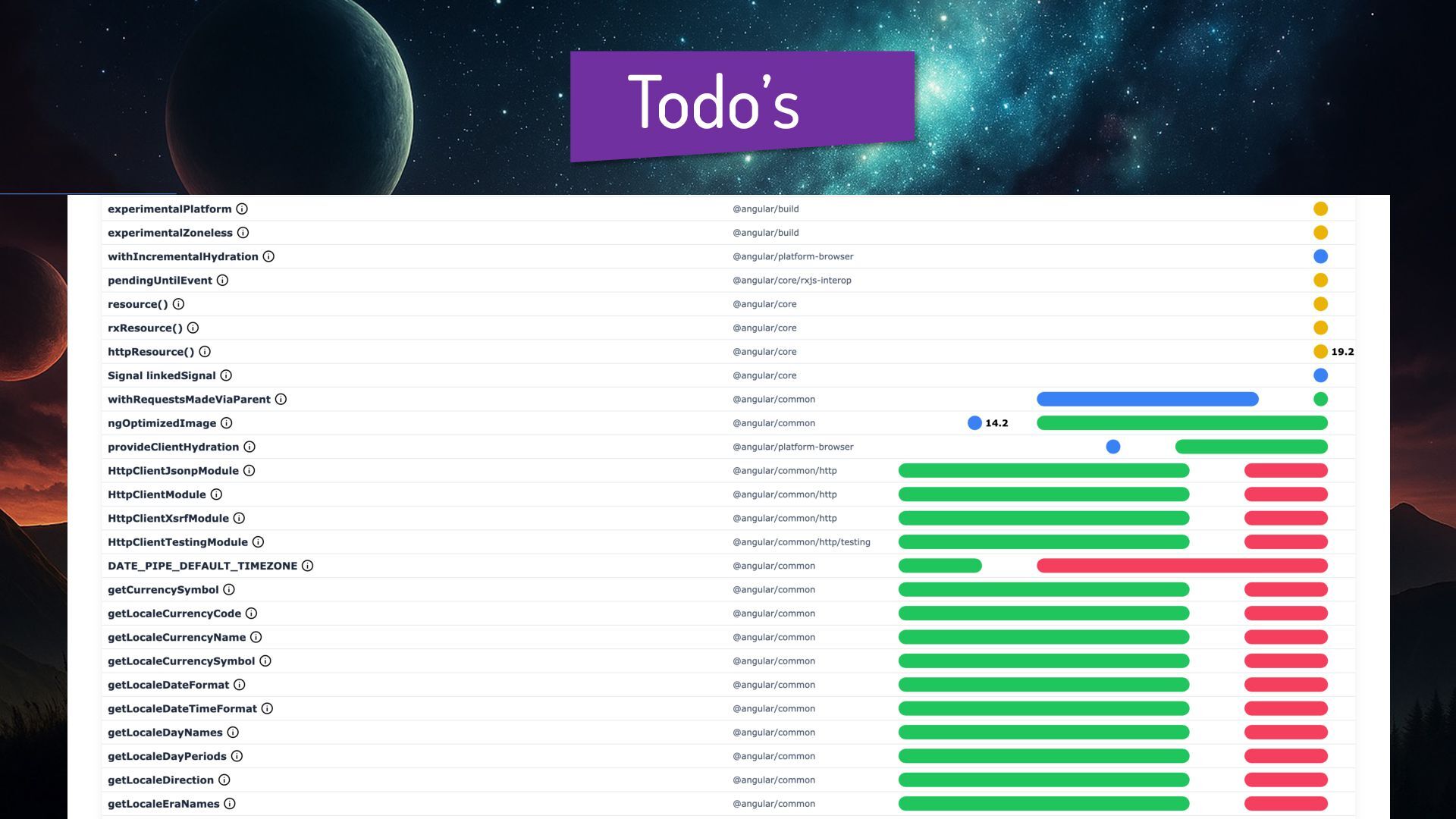Click info icon next to experimentalPlatform
This screenshot has height=819, width=1456.
point(242,209)
